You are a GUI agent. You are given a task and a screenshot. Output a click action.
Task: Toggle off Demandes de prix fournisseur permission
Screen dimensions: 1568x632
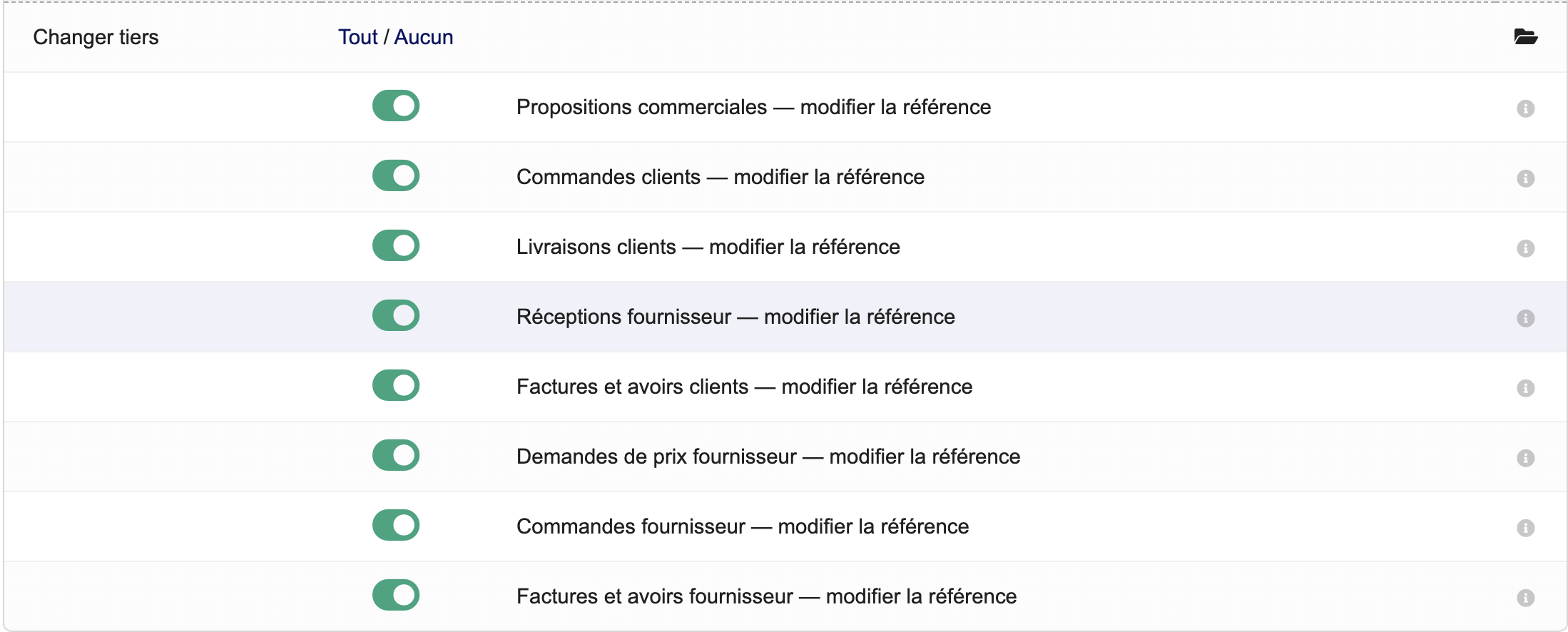395,455
